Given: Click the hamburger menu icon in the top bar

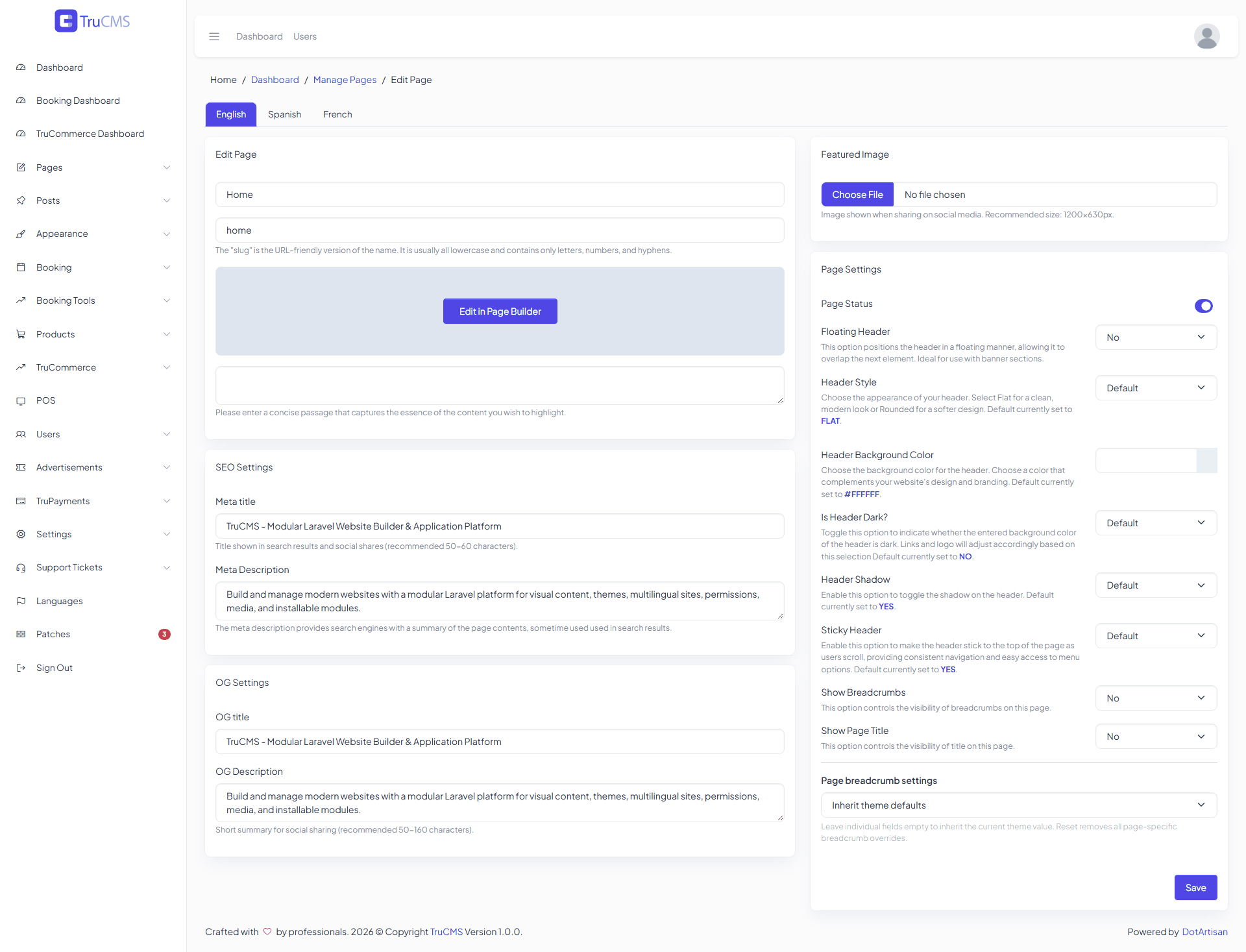Looking at the screenshot, I should click(214, 36).
